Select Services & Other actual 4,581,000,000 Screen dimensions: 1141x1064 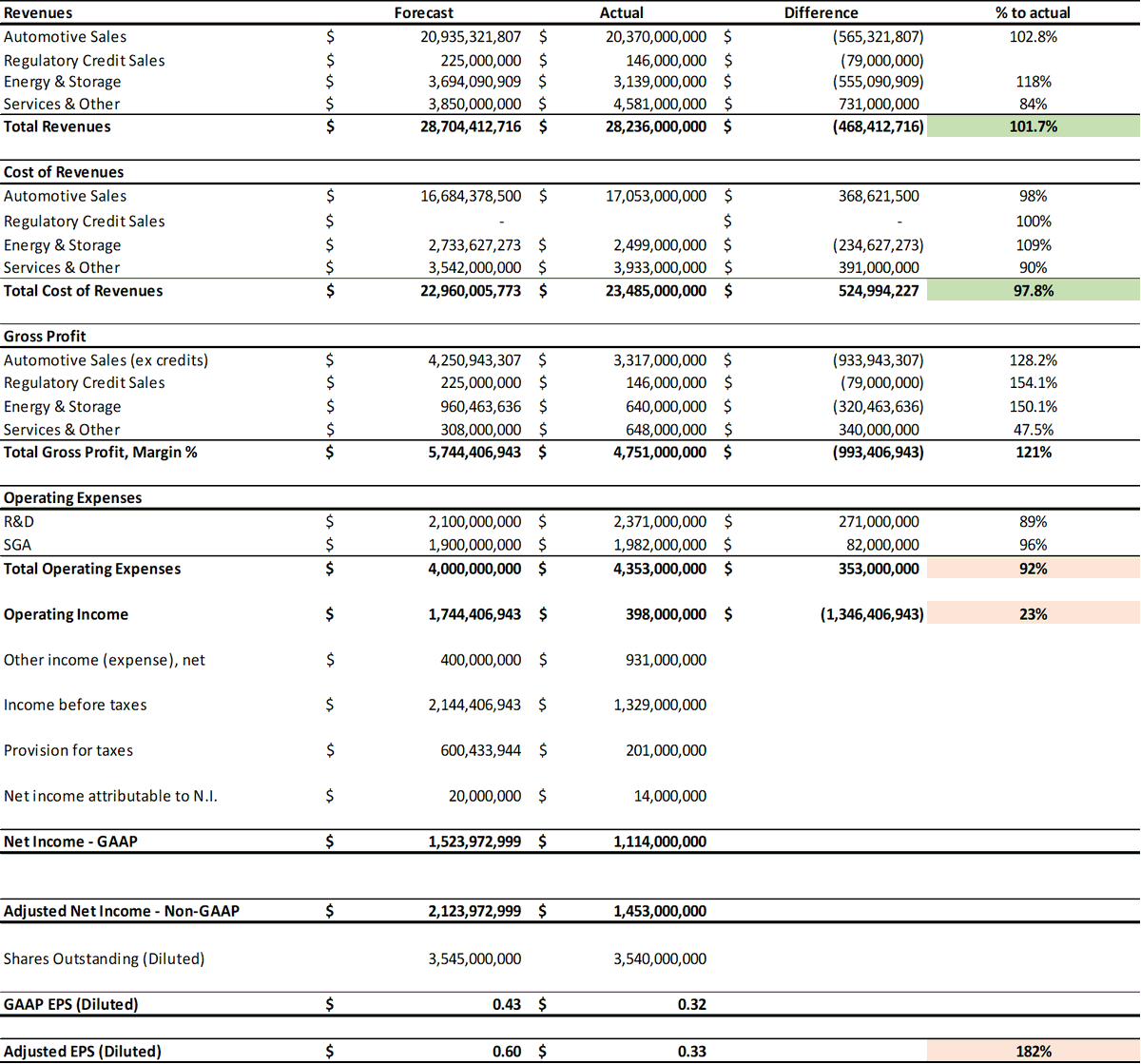coord(660,104)
